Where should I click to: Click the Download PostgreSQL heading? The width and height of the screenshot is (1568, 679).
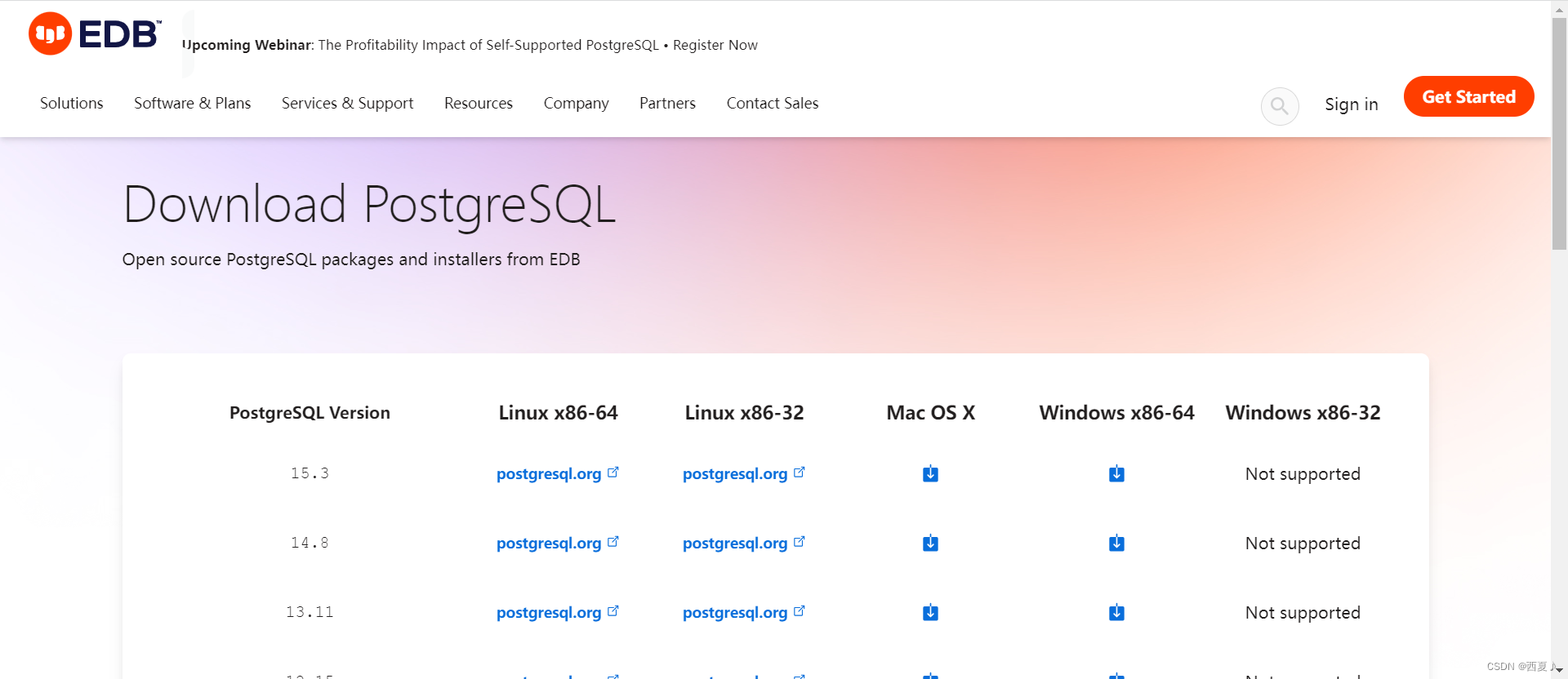[x=369, y=206]
